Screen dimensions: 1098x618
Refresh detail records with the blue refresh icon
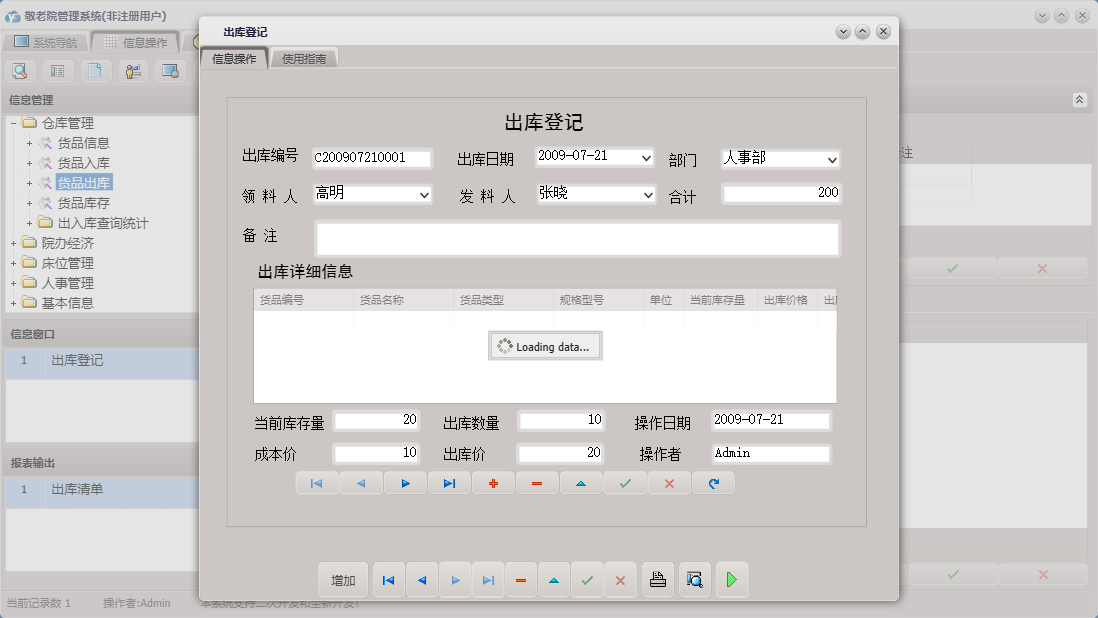click(x=713, y=482)
